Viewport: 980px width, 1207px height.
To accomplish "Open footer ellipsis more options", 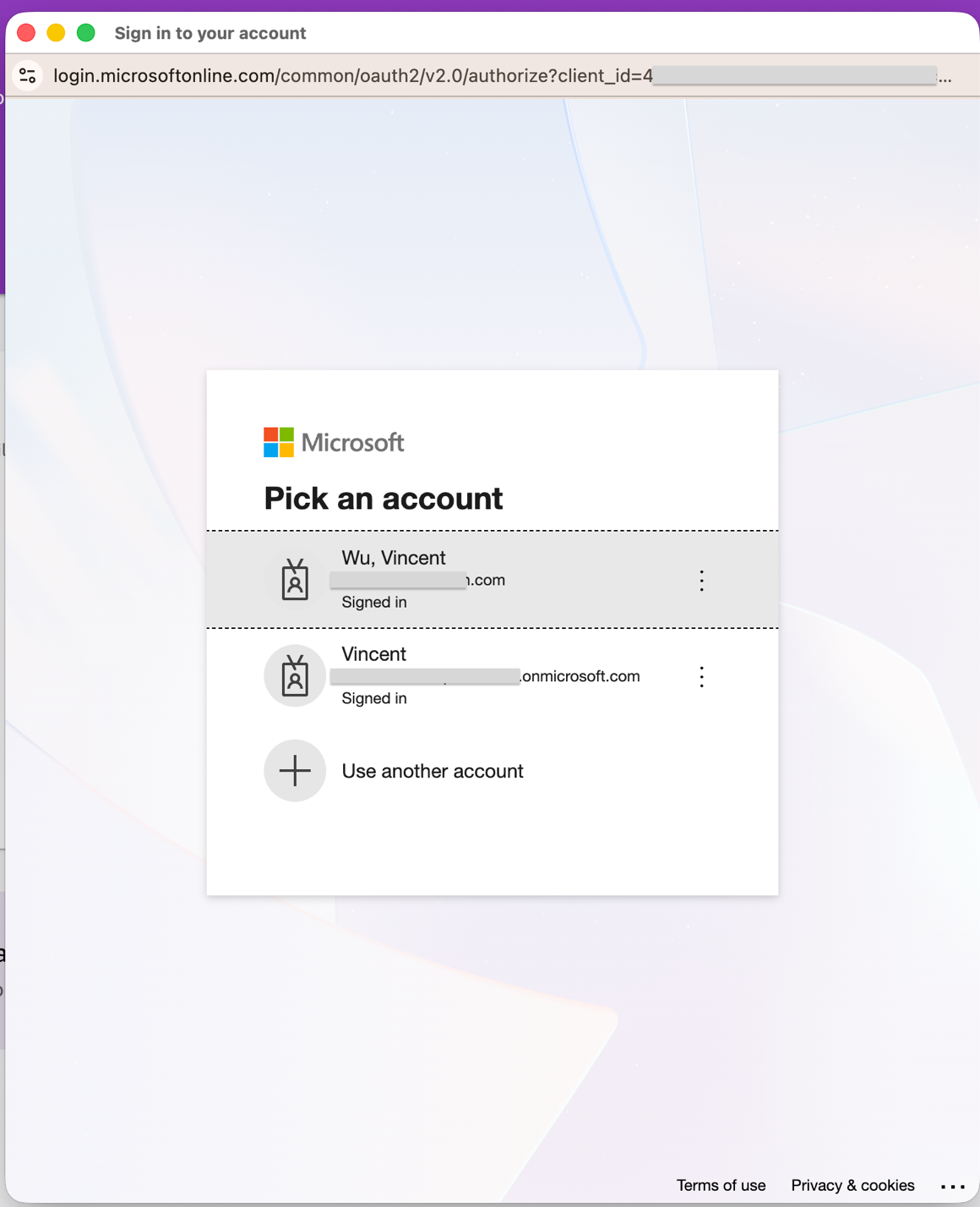I will coord(953,1186).
